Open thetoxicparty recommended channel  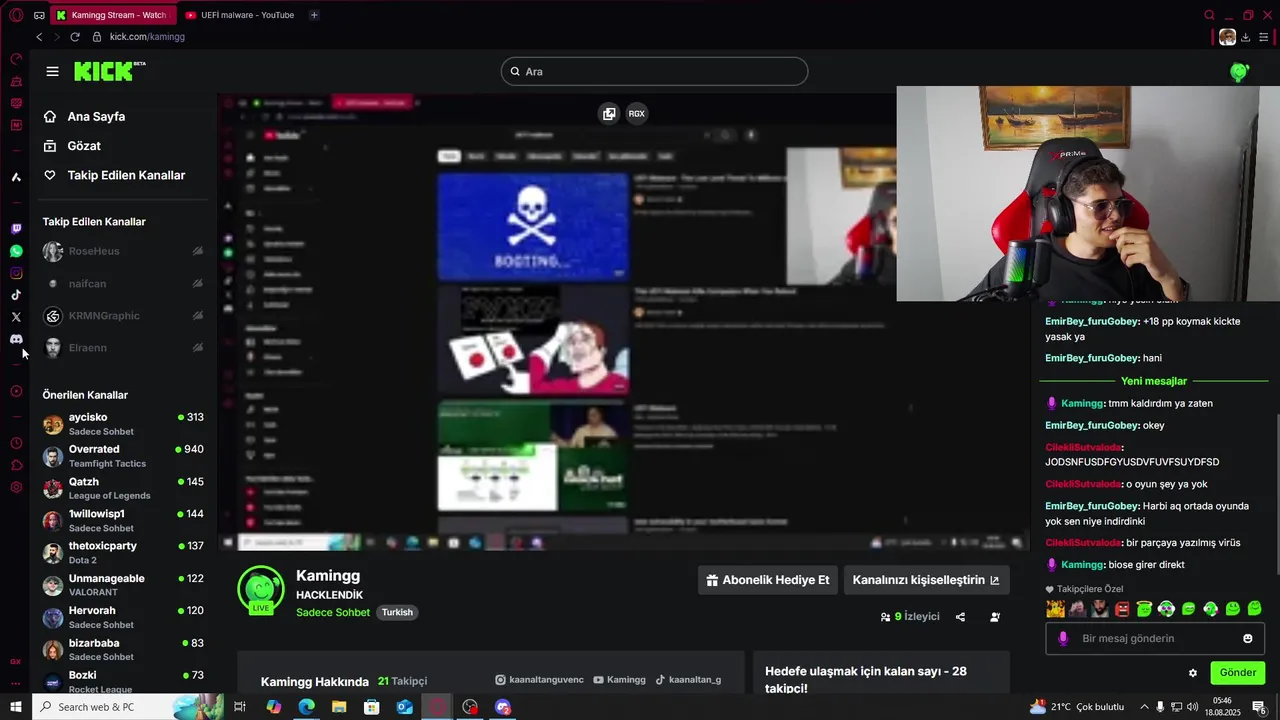pos(123,553)
